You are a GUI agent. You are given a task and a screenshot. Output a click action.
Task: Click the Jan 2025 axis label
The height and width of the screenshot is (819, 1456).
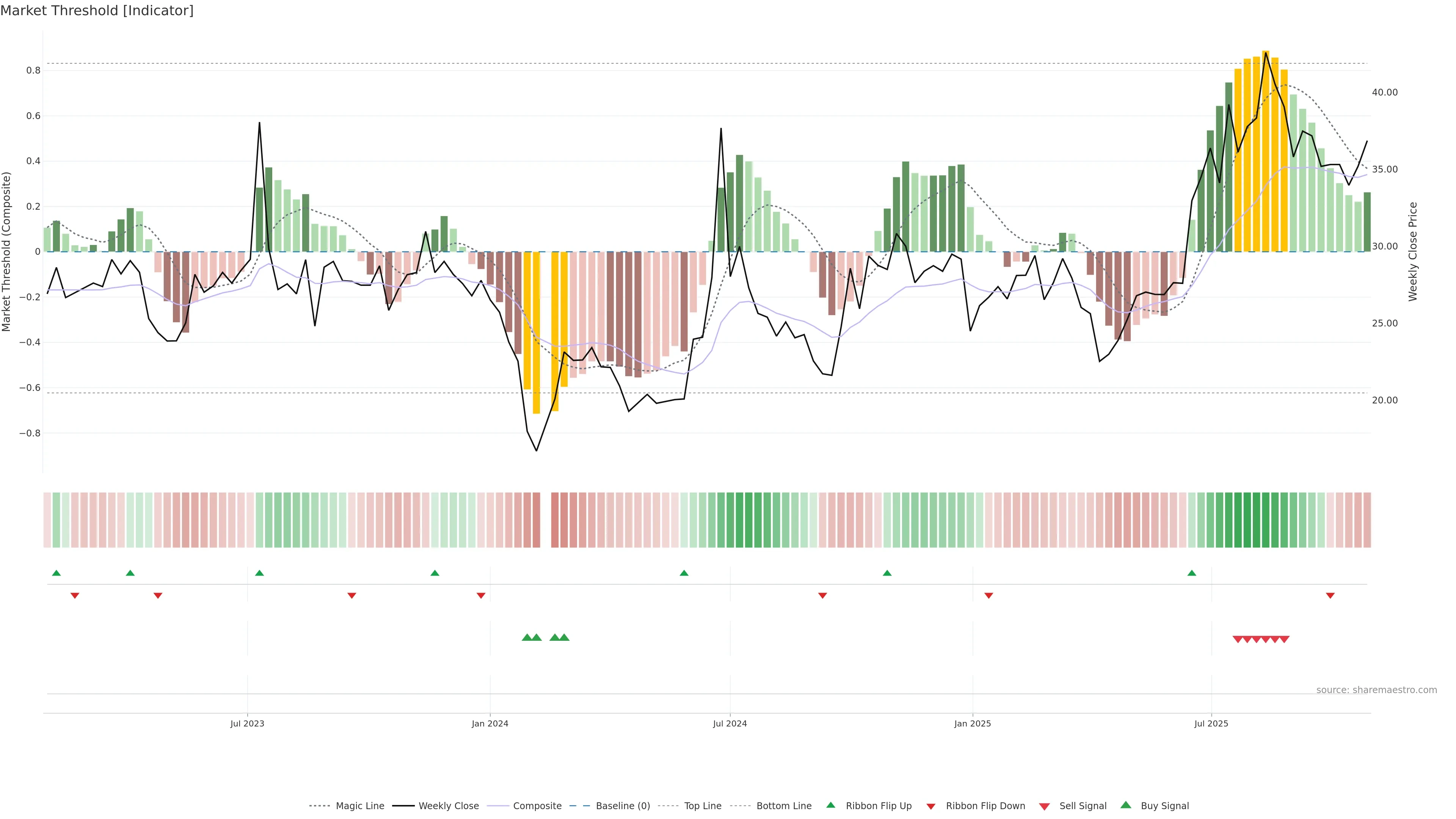click(972, 723)
